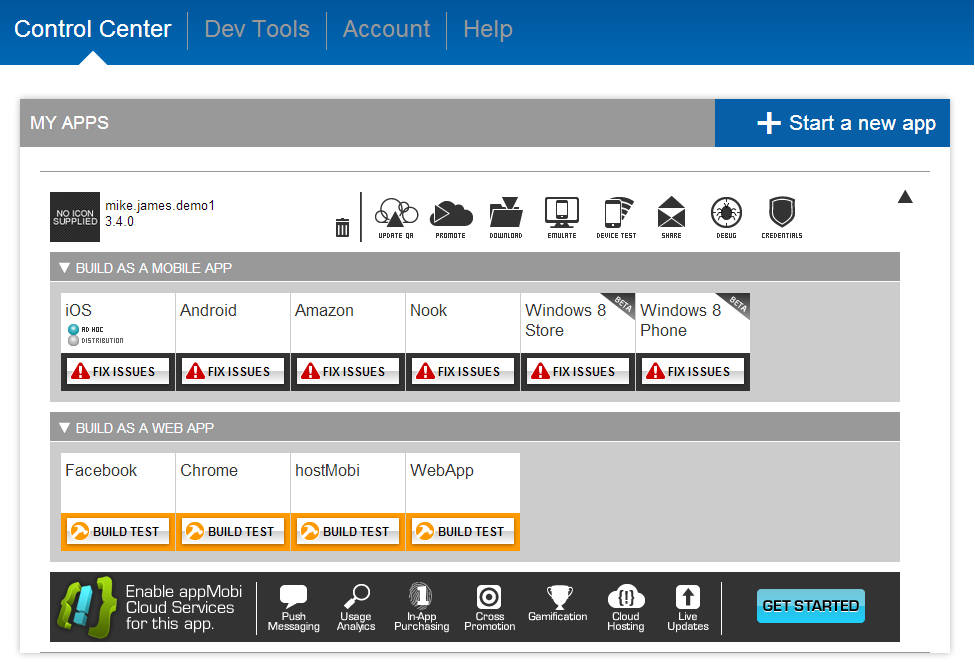This screenshot has width=975, height=663.
Task: Click the Update QR icon
Action: point(396,218)
